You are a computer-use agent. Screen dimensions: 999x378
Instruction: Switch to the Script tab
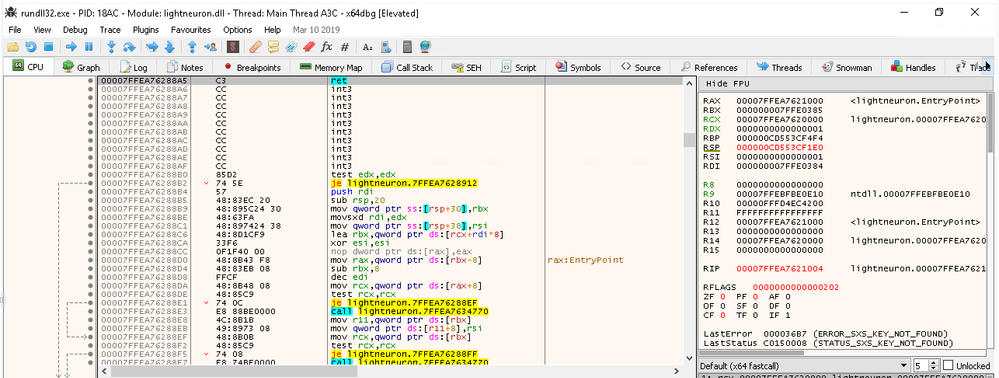519,67
